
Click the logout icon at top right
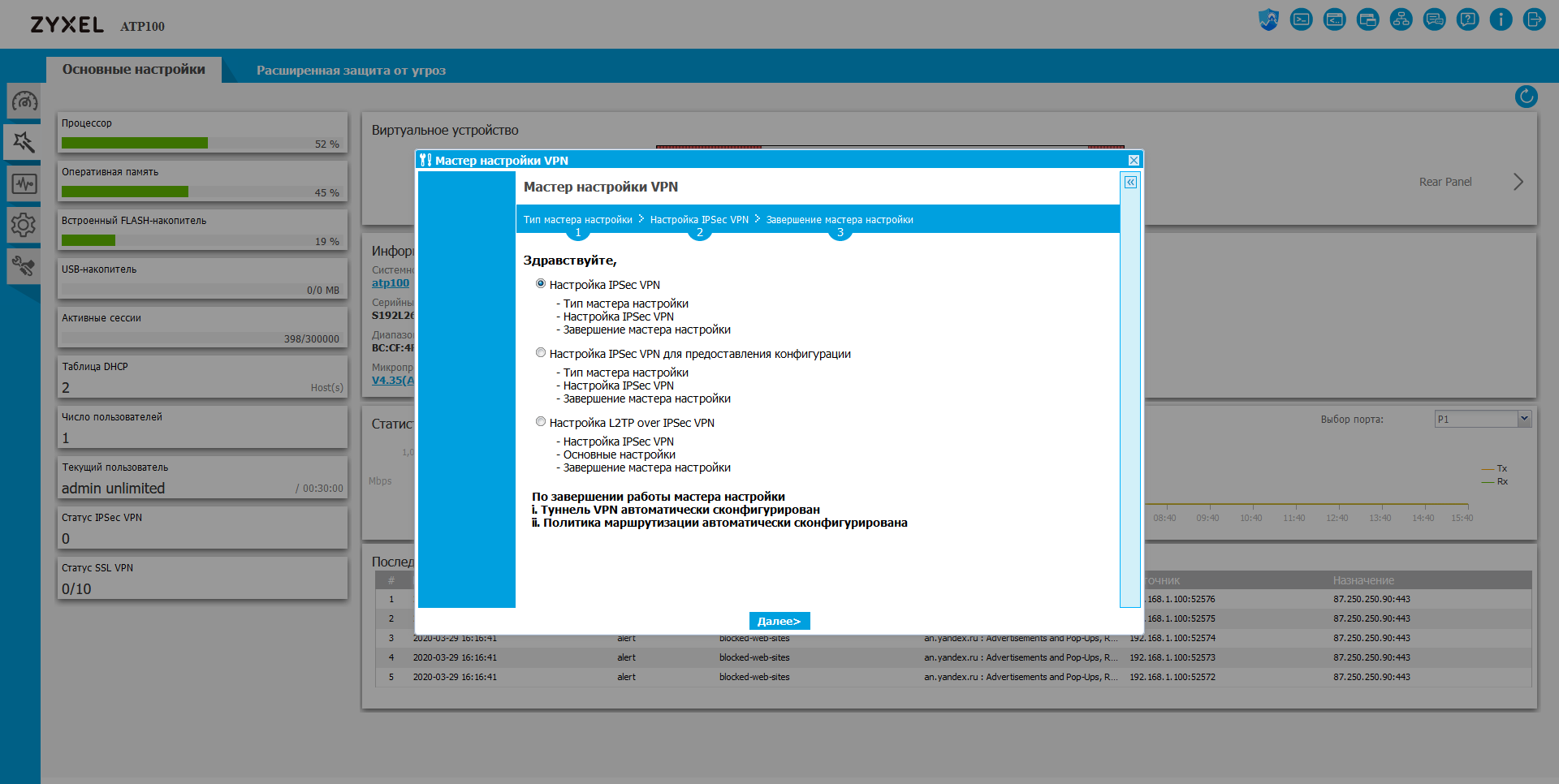coord(1534,19)
